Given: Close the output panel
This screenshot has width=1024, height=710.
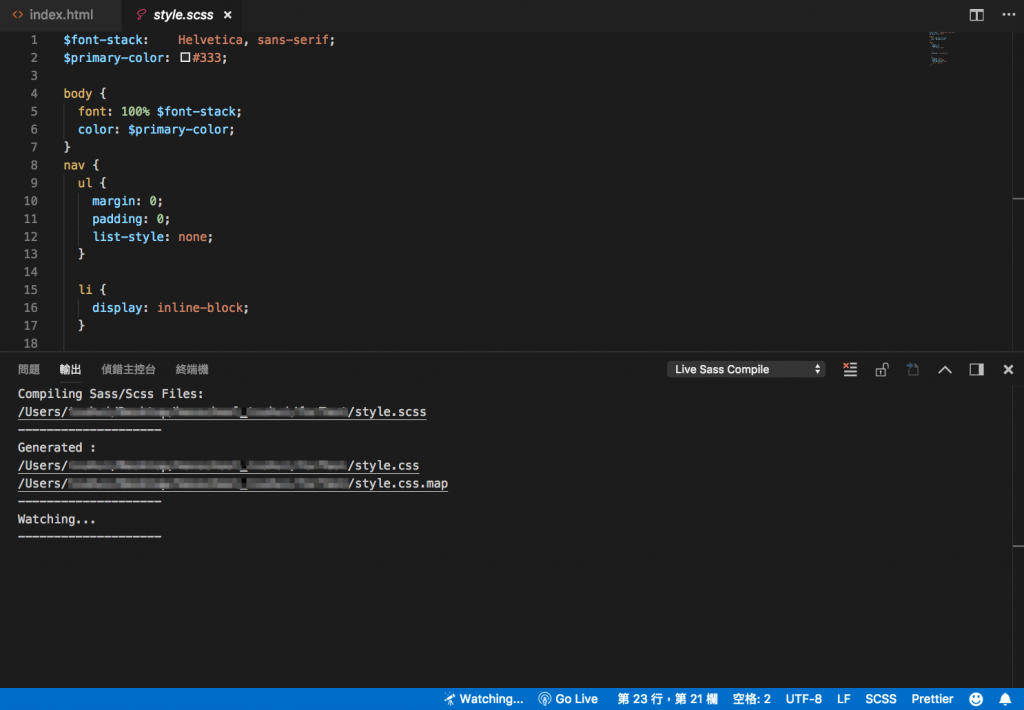Looking at the screenshot, I should 1008,369.
